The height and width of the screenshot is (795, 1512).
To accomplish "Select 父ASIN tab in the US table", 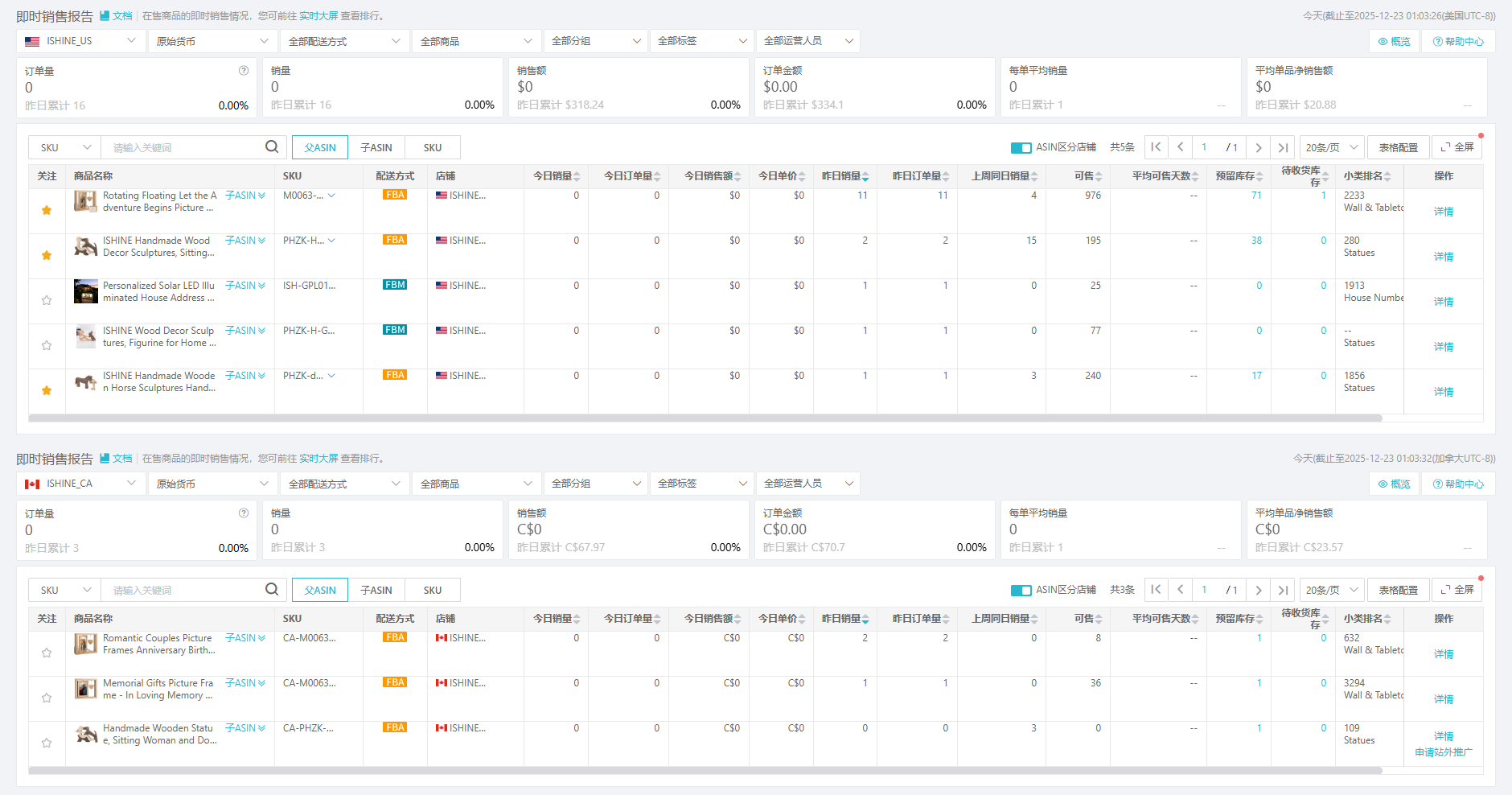I will point(320,147).
